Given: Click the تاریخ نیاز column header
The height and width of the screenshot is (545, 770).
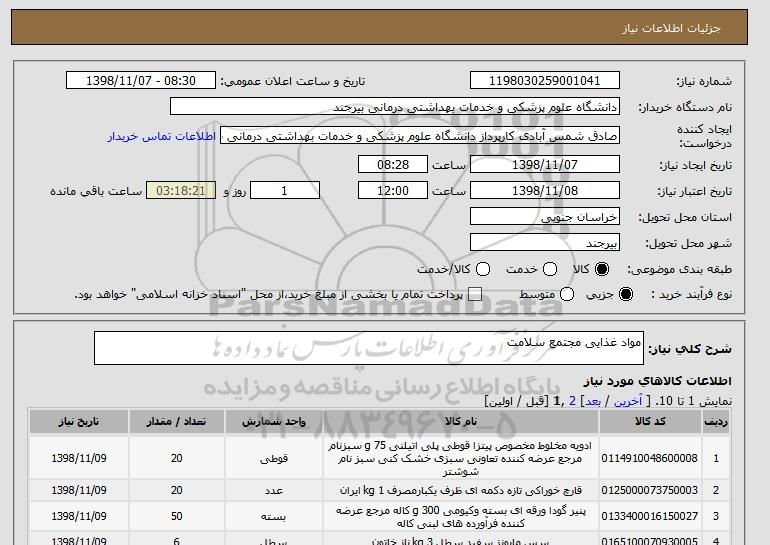Looking at the screenshot, I should point(79,422).
